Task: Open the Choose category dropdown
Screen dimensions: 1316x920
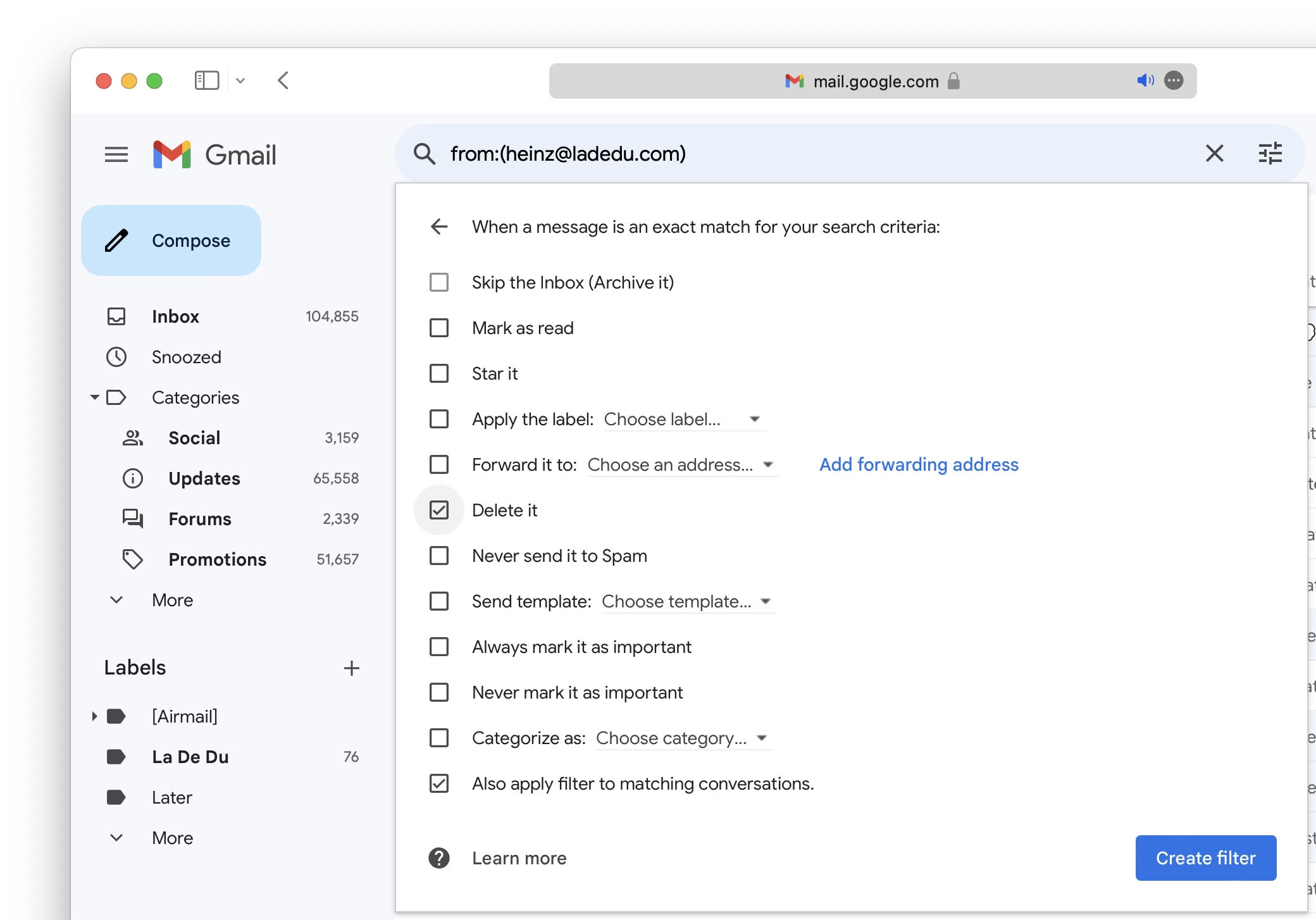Action: (x=683, y=738)
